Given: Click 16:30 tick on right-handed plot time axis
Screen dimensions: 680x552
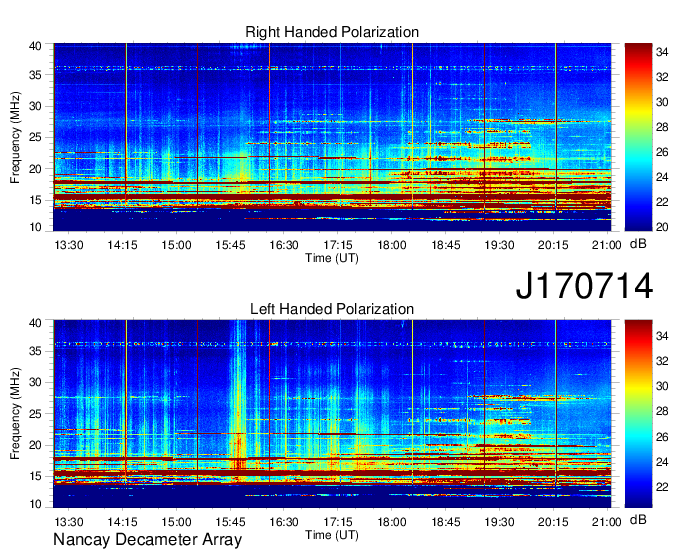Looking at the screenshot, I should pyautogui.click(x=284, y=245).
